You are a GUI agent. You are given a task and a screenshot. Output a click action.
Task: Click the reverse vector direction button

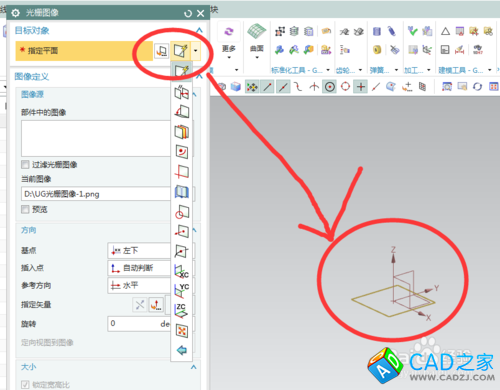tap(140, 304)
